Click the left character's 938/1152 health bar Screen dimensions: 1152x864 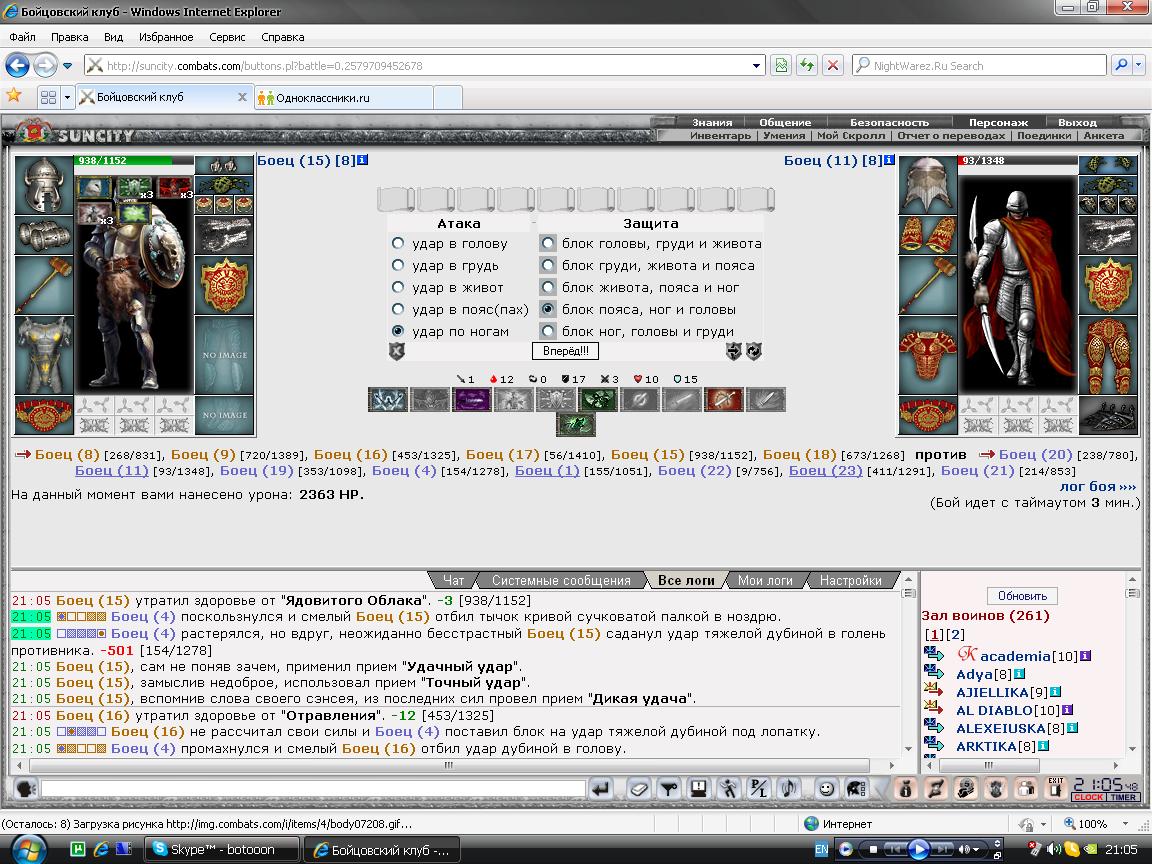134,160
